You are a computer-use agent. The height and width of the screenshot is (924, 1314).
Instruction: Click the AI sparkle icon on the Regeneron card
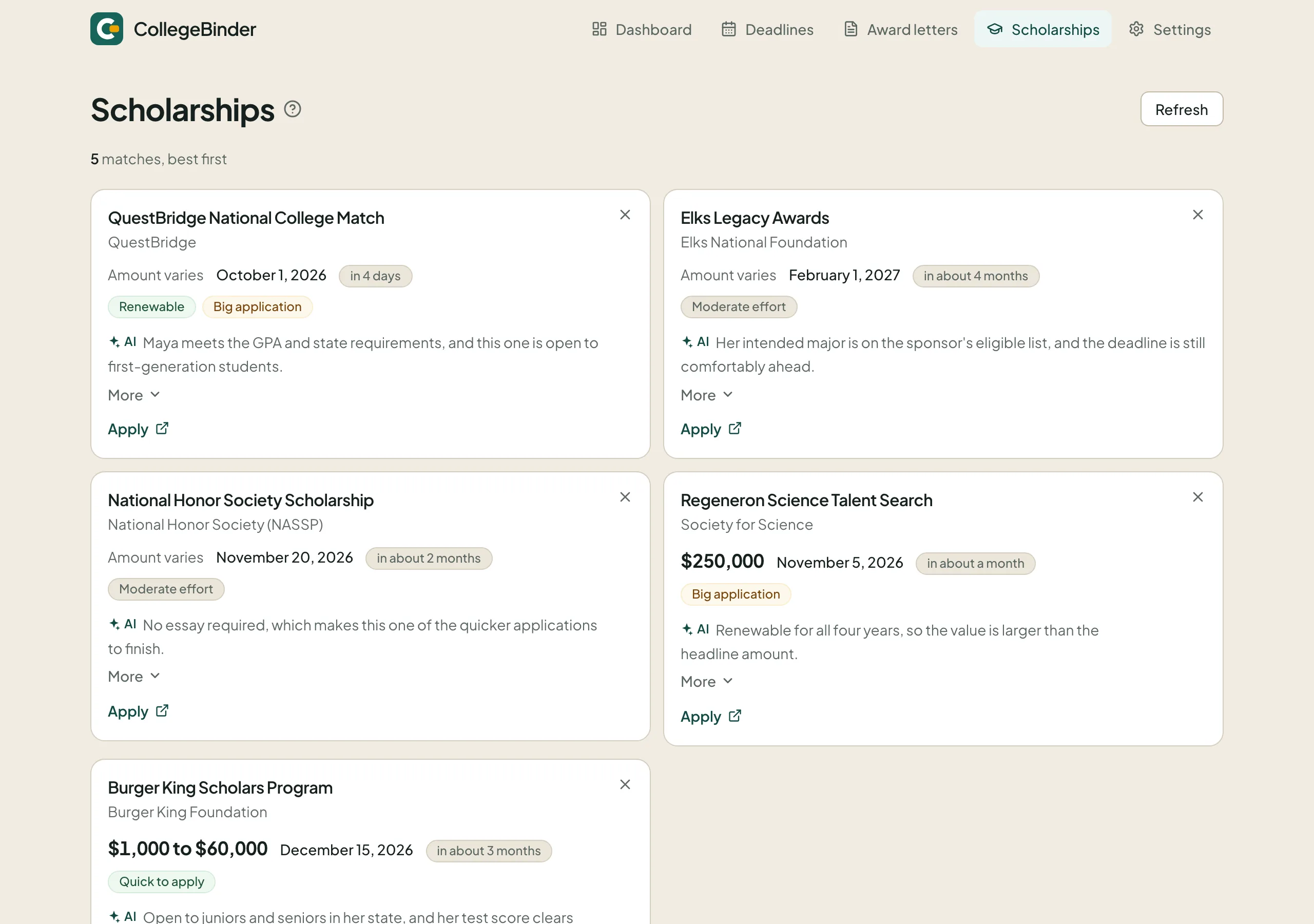coord(687,629)
